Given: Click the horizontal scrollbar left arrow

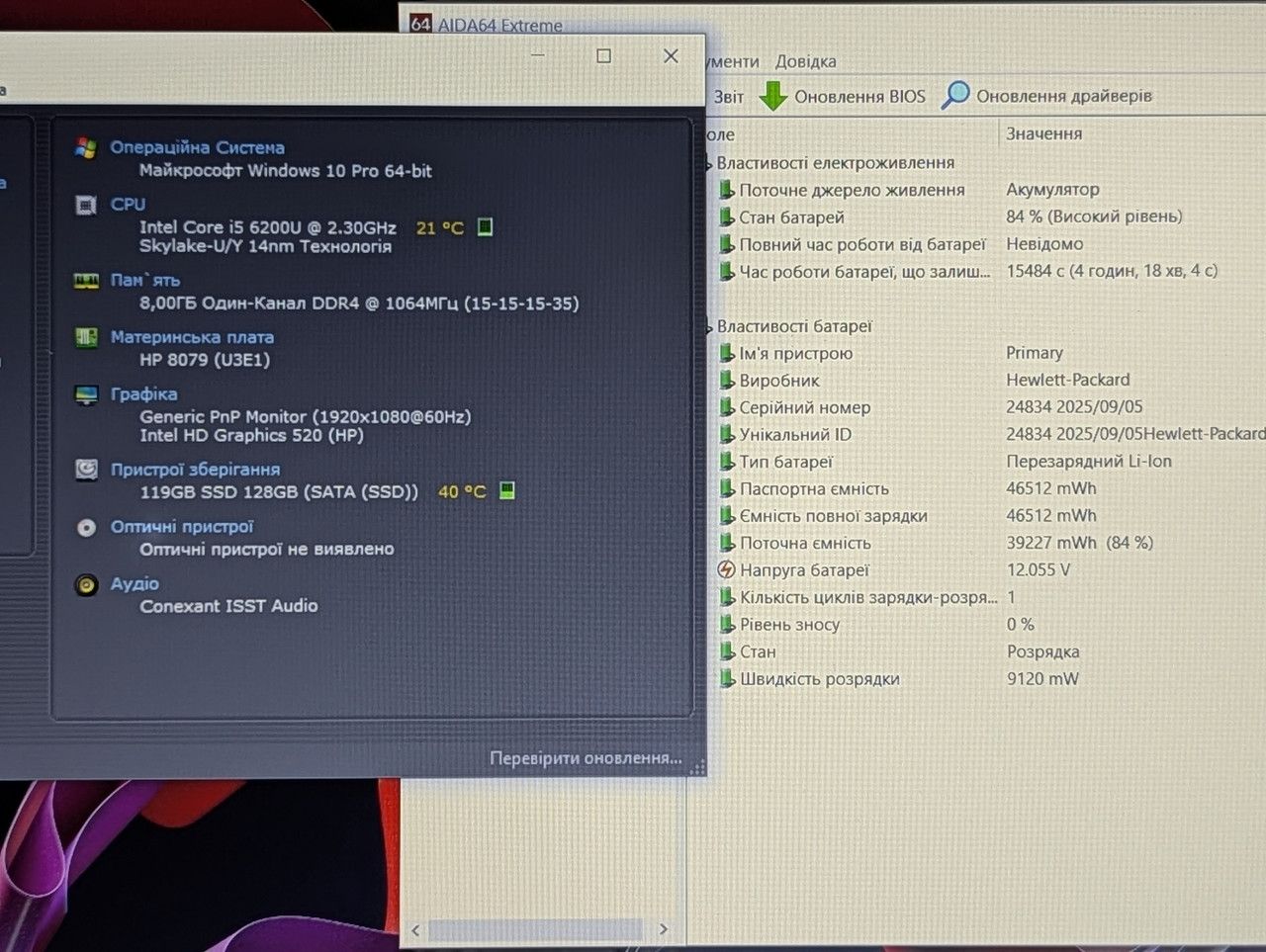Looking at the screenshot, I should click(415, 930).
